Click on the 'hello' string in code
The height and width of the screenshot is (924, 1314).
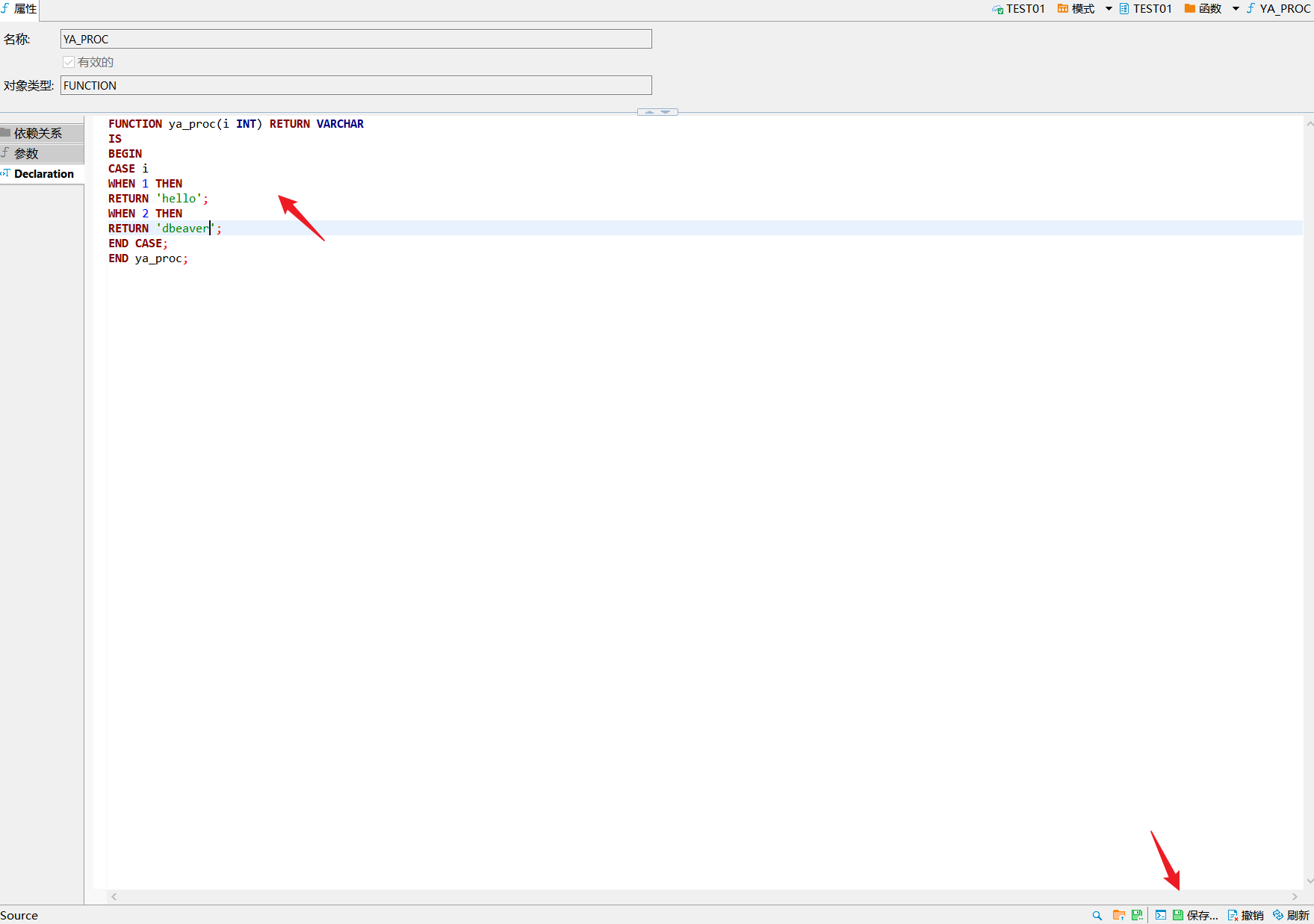click(x=179, y=199)
